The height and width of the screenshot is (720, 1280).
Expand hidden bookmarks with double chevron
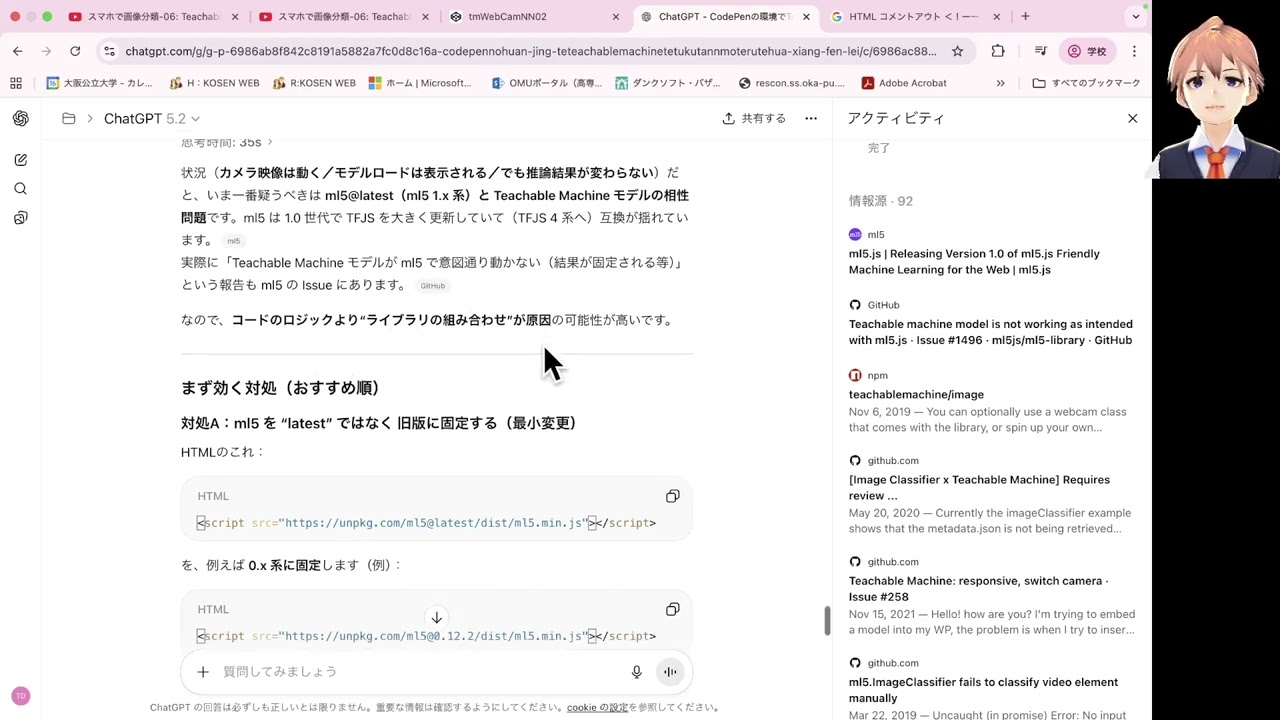point(1000,83)
